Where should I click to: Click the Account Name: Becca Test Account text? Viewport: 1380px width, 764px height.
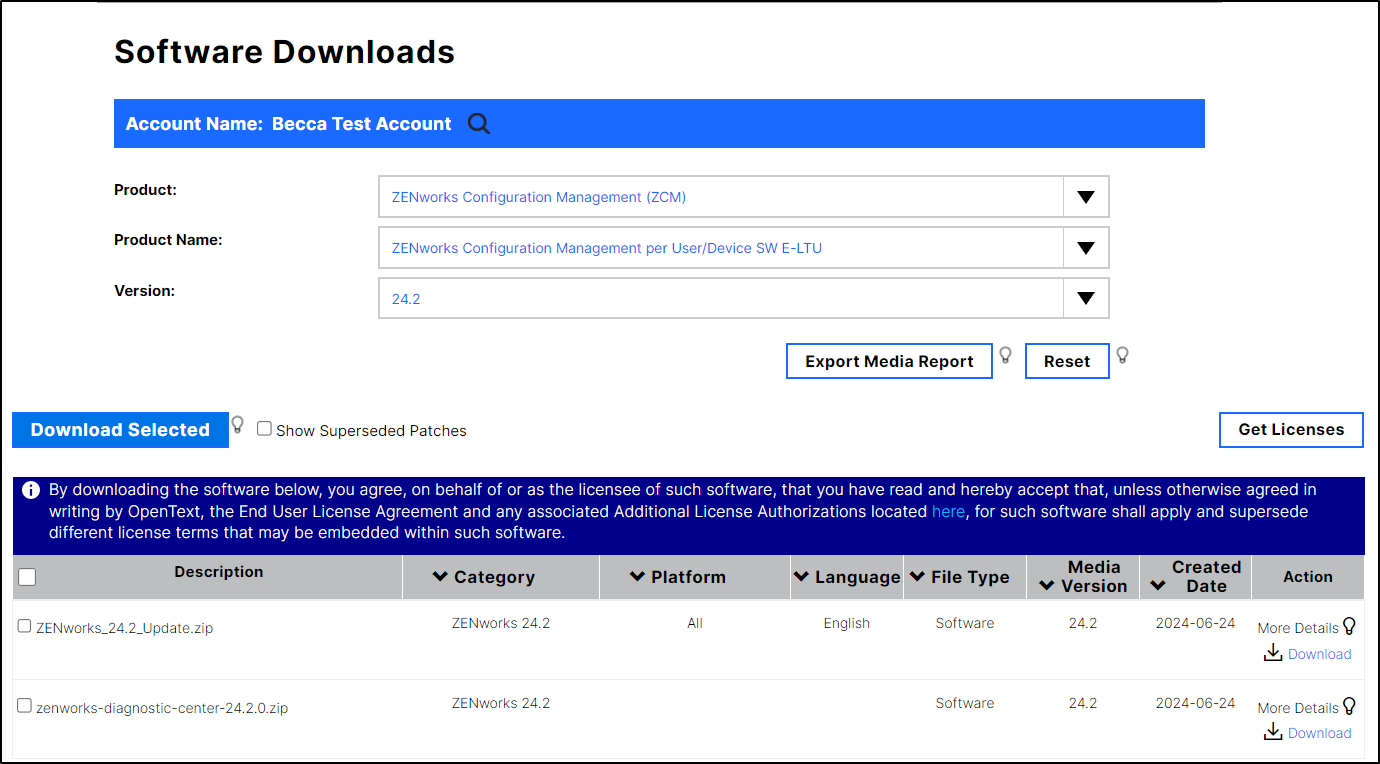[x=288, y=124]
